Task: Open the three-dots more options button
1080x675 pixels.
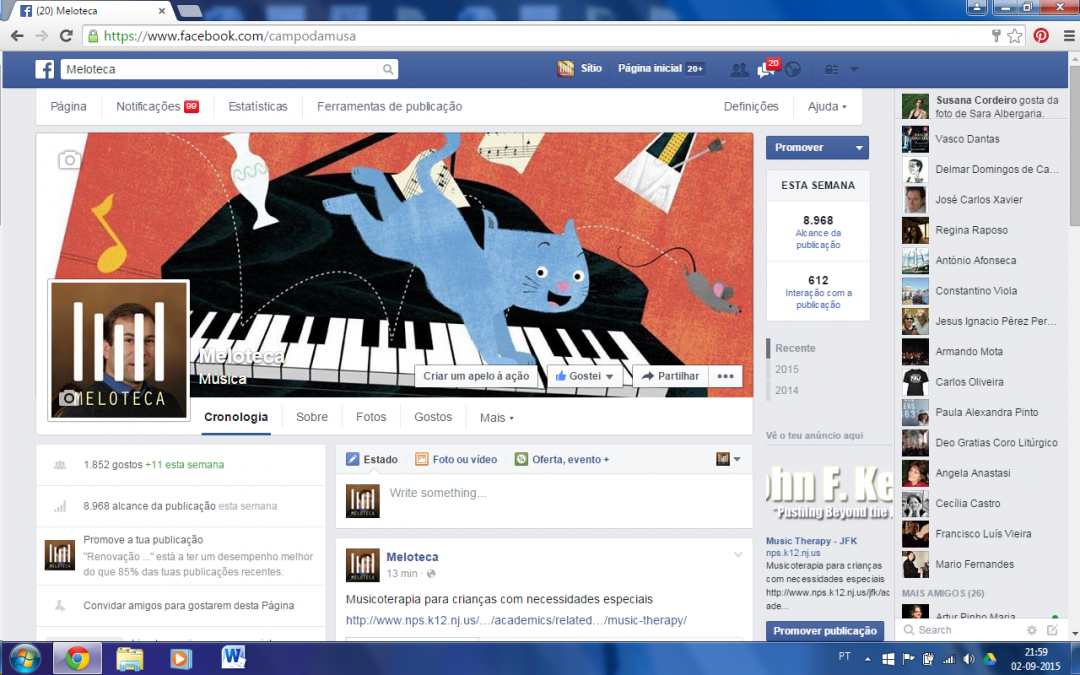Action: point(724,376)
